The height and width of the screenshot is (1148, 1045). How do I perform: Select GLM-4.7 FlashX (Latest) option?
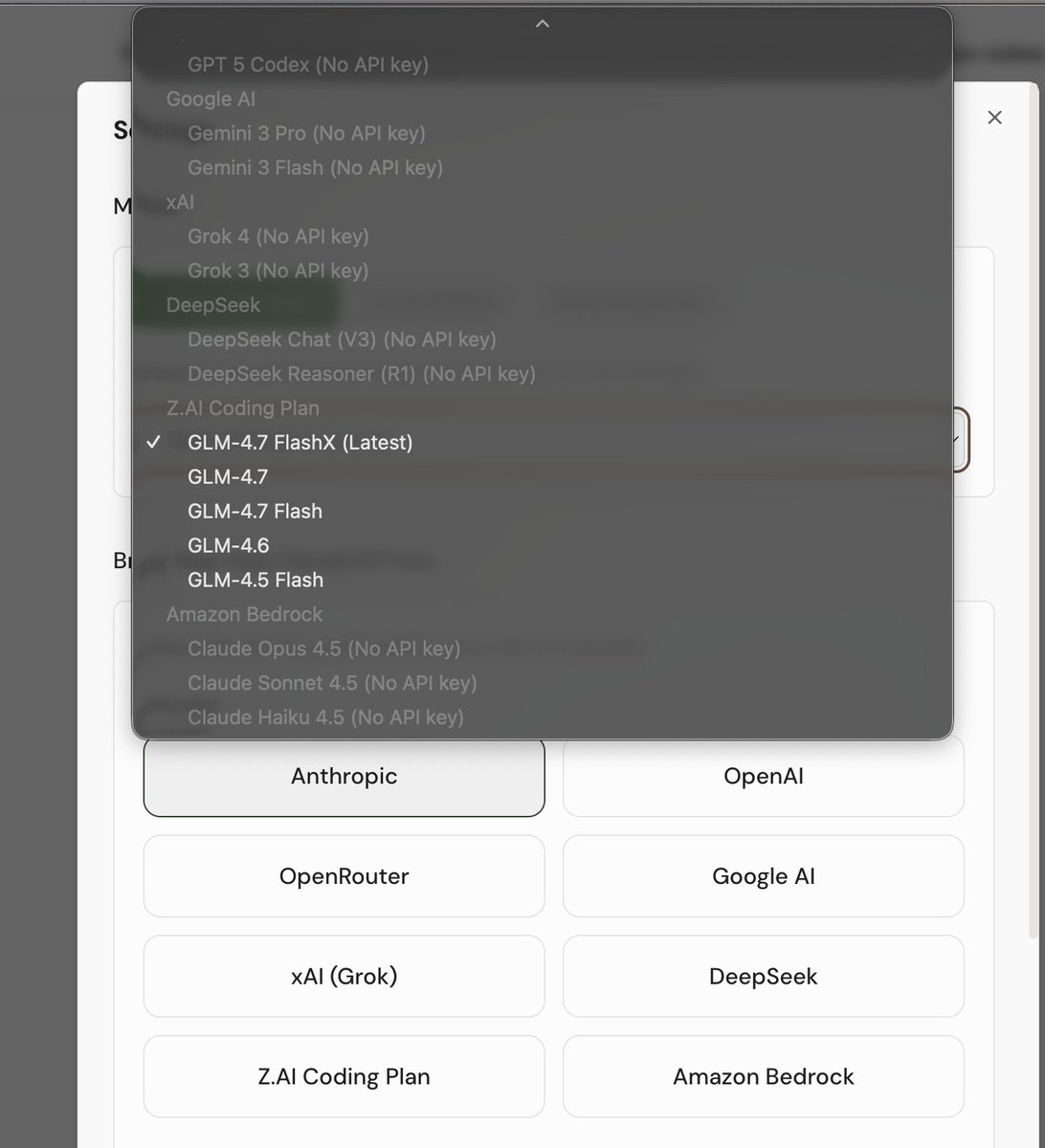542,442
